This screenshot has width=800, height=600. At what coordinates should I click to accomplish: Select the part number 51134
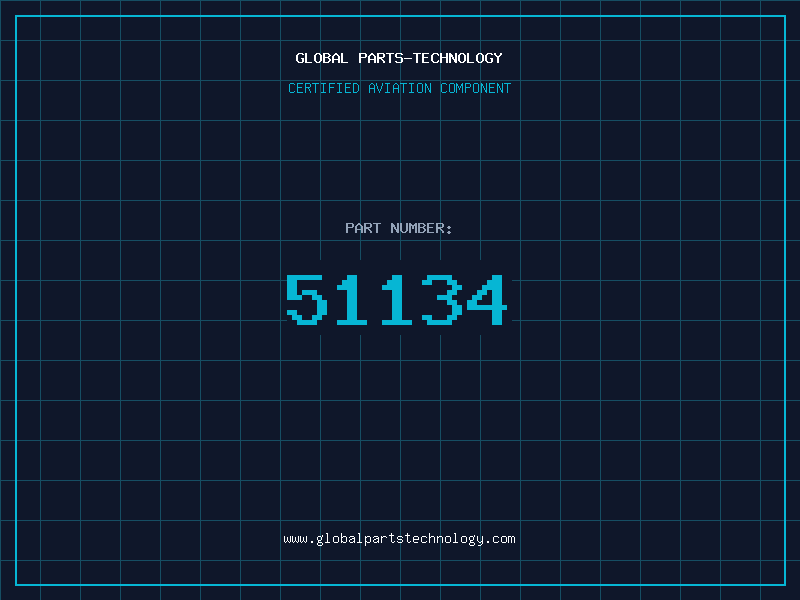[396, 299]
